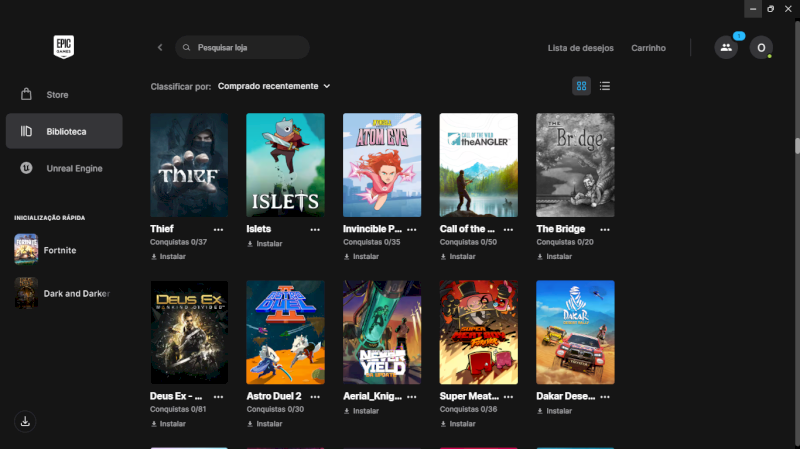This screenshot has width=800, height=449.
Task: Open the user profile avatar
Action: click(761, 48)
